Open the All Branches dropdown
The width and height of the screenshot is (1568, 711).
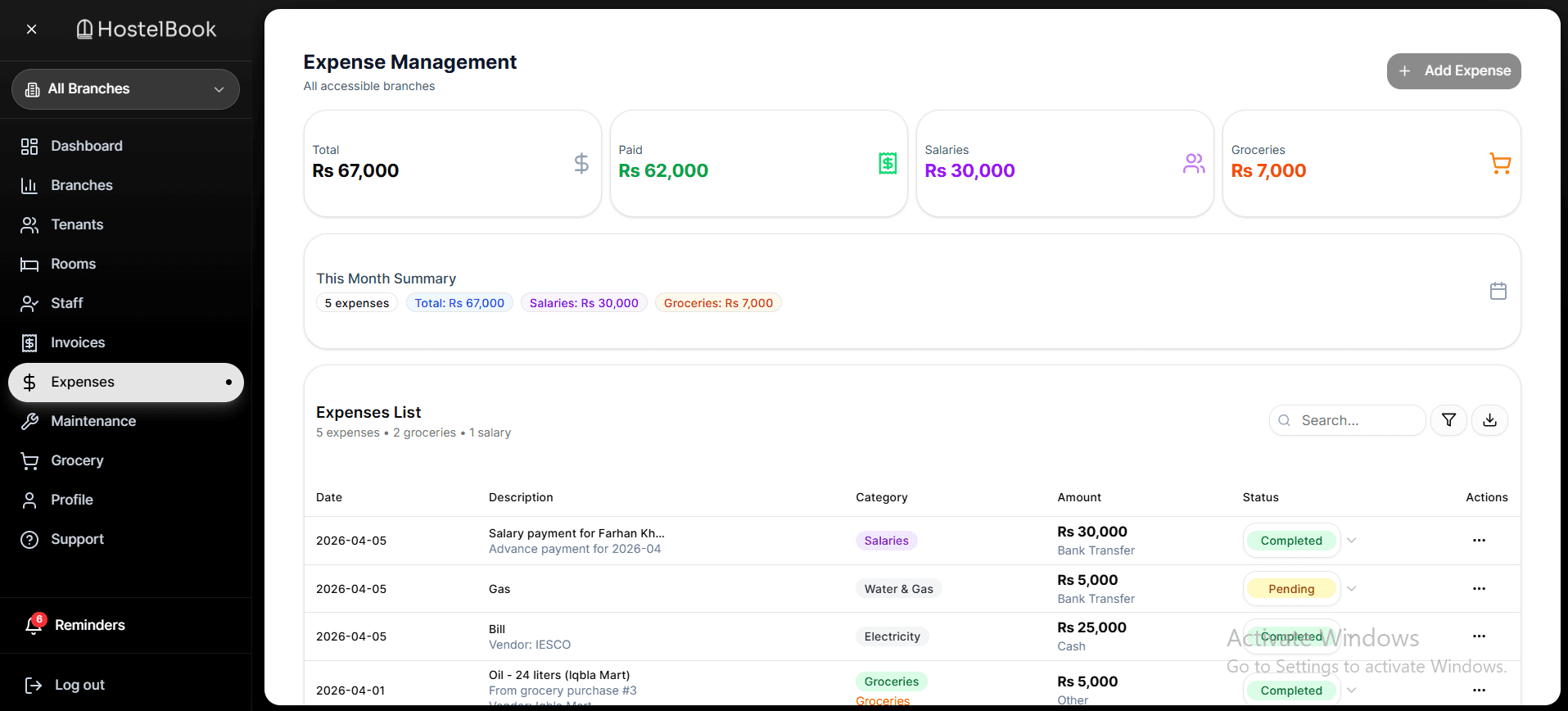coord(125,89)
